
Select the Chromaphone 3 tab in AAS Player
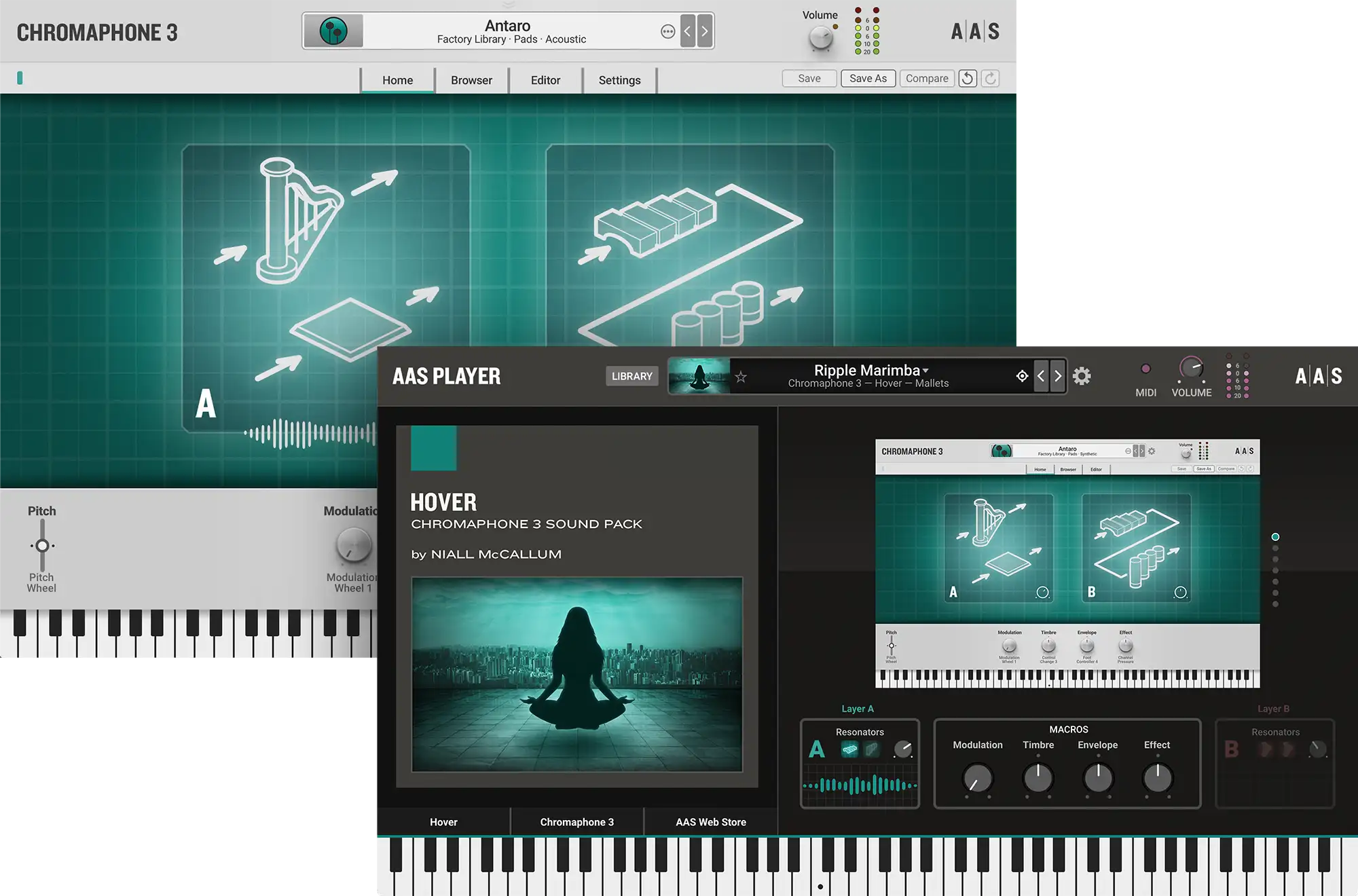tap(577, 822)
